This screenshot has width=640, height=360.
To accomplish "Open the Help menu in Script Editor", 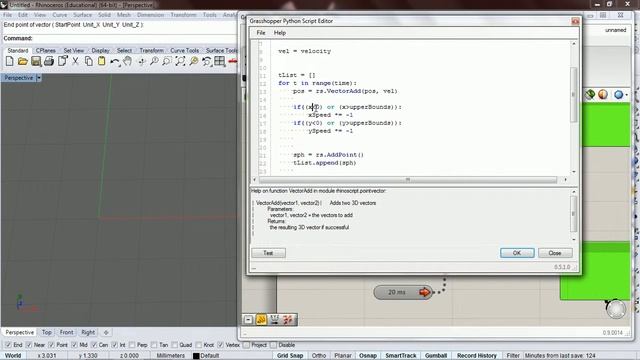I will pos(280,33).
